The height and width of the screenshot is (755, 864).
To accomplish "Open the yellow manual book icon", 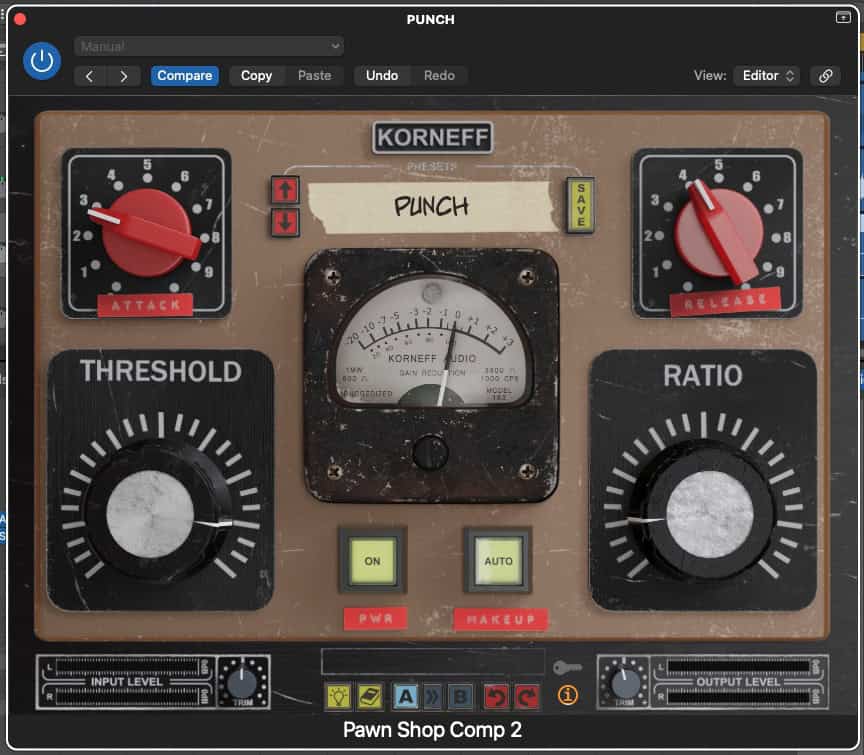I will 370,697.
